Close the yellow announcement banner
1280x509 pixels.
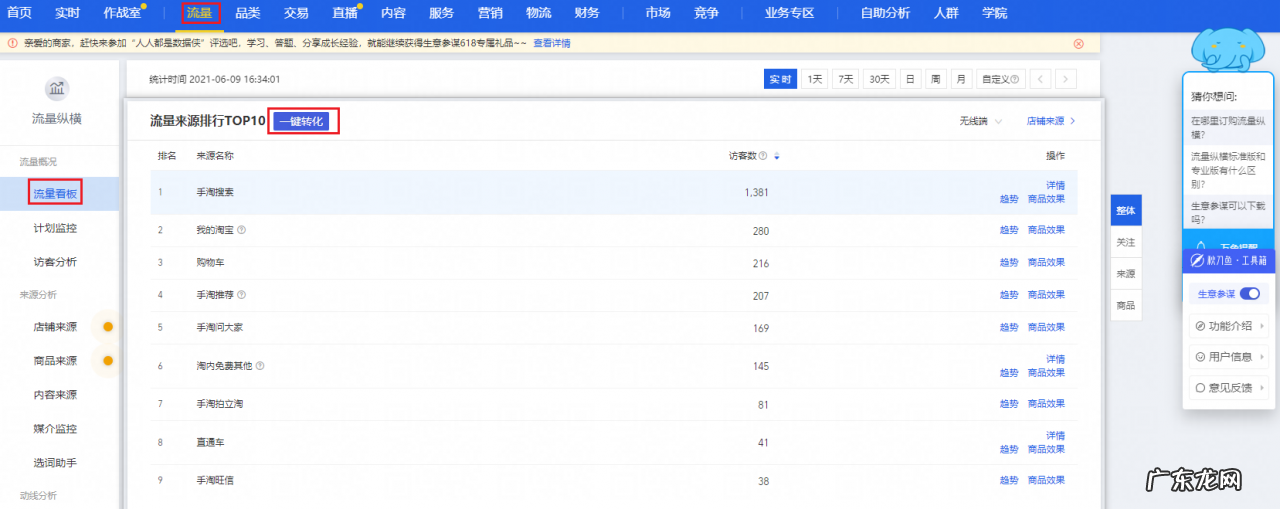1078,44
